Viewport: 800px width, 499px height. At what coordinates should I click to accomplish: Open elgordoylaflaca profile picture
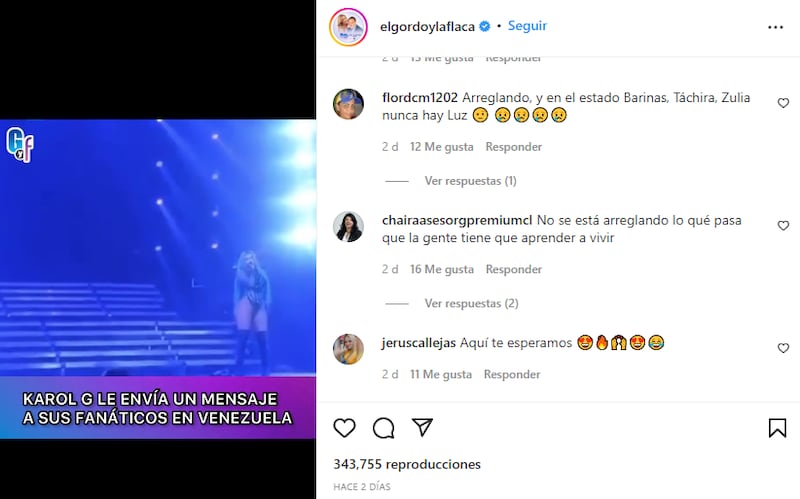(348, 27)
